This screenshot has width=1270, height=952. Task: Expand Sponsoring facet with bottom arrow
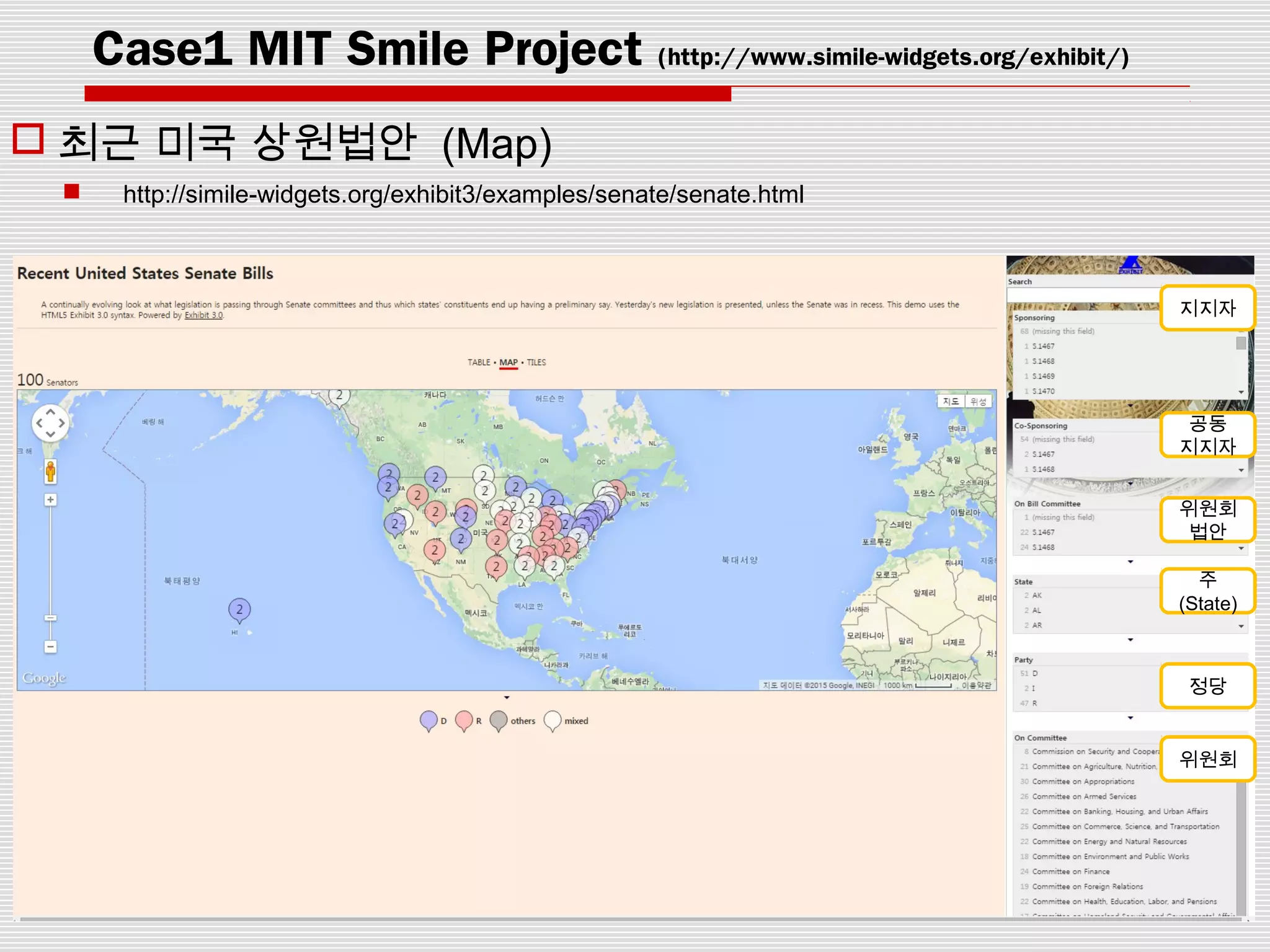coord(1130,405)
